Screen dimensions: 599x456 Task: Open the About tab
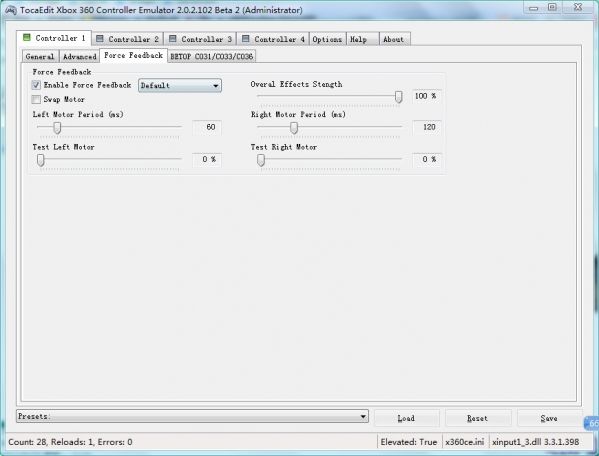point(394,39)
